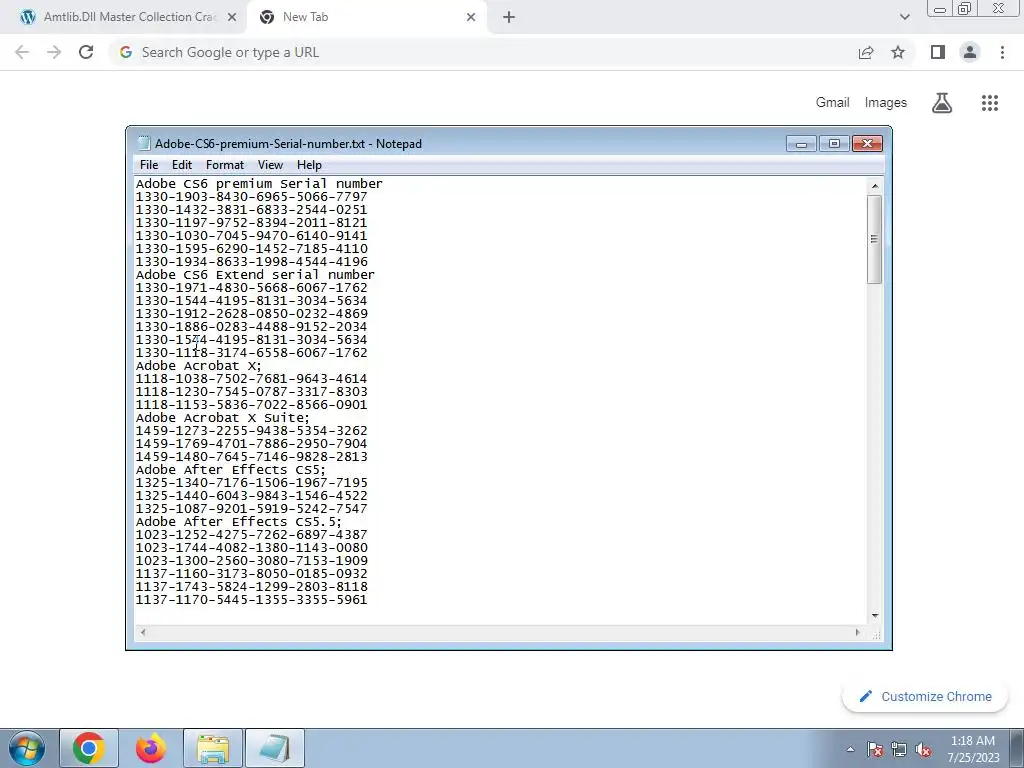Click Notepad scroll up arrow
The width and height of the screenshot is (1024, 768).
pos(874,186)
